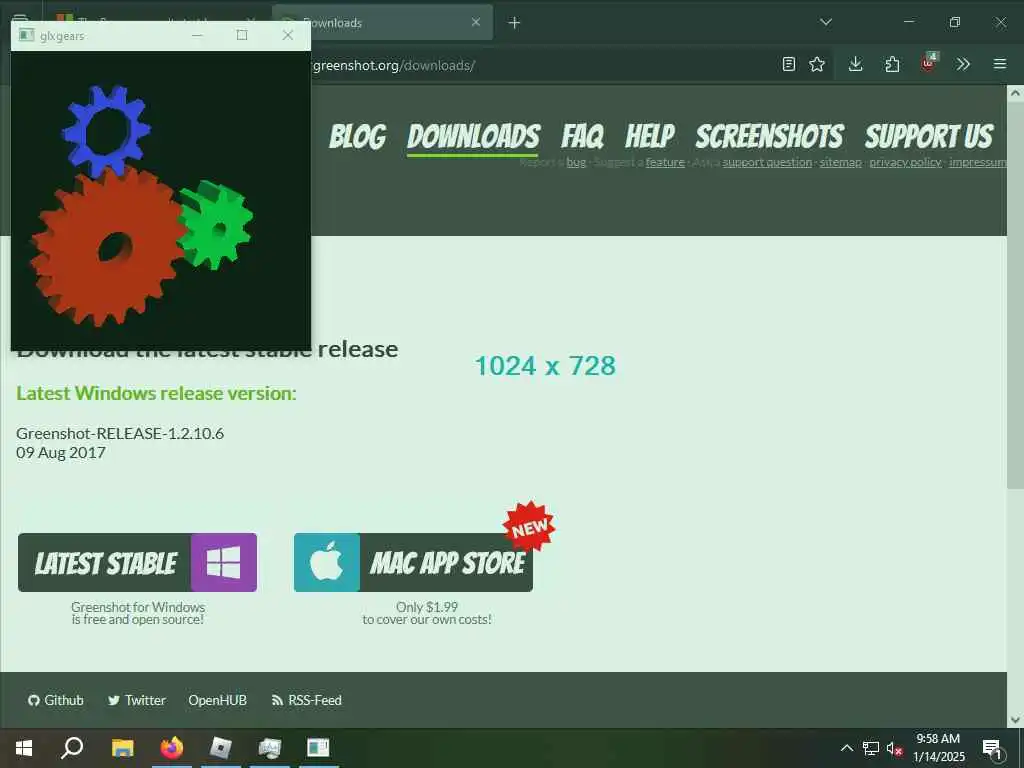Viewport: 1024px width, 768px height.
Task: Open the extensions puzzle-piece icon
Action: (x=892, y=64)
